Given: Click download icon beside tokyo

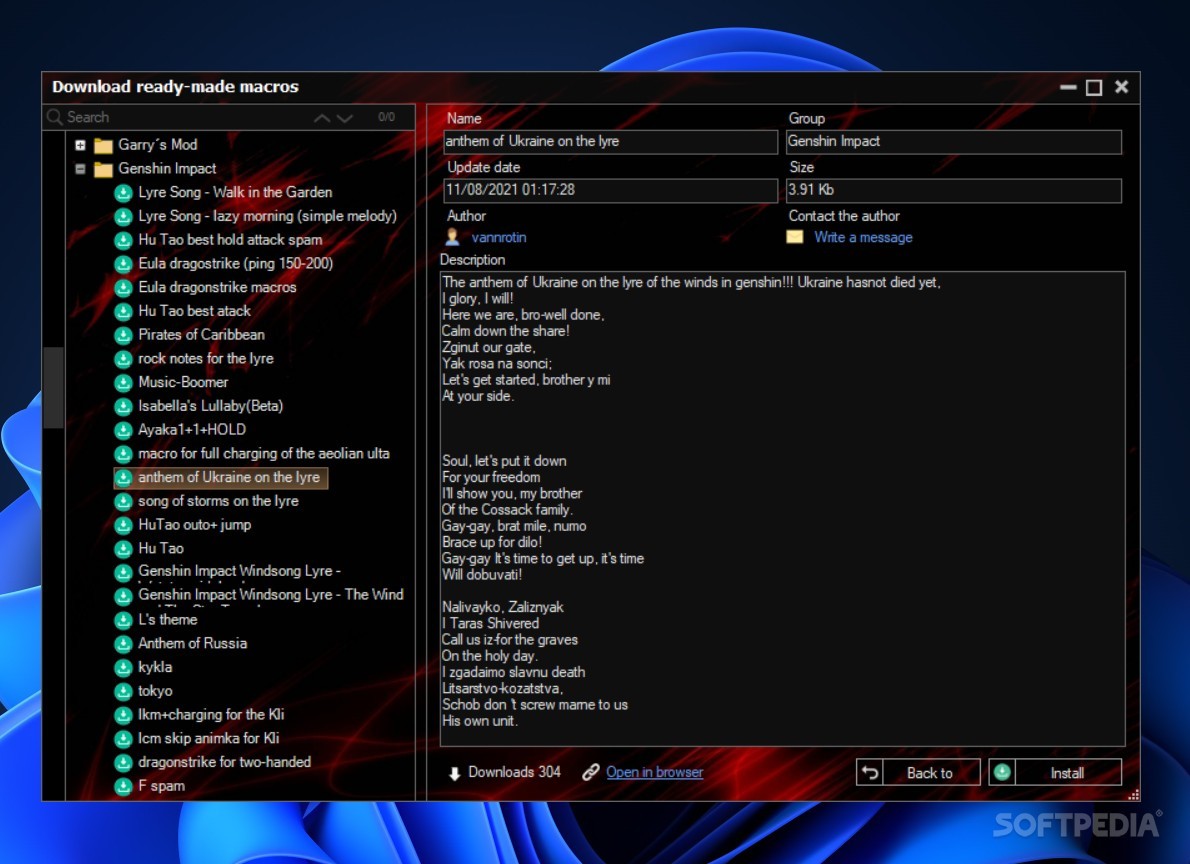Looking at the screenshot, I should click(x=123, y=691).
